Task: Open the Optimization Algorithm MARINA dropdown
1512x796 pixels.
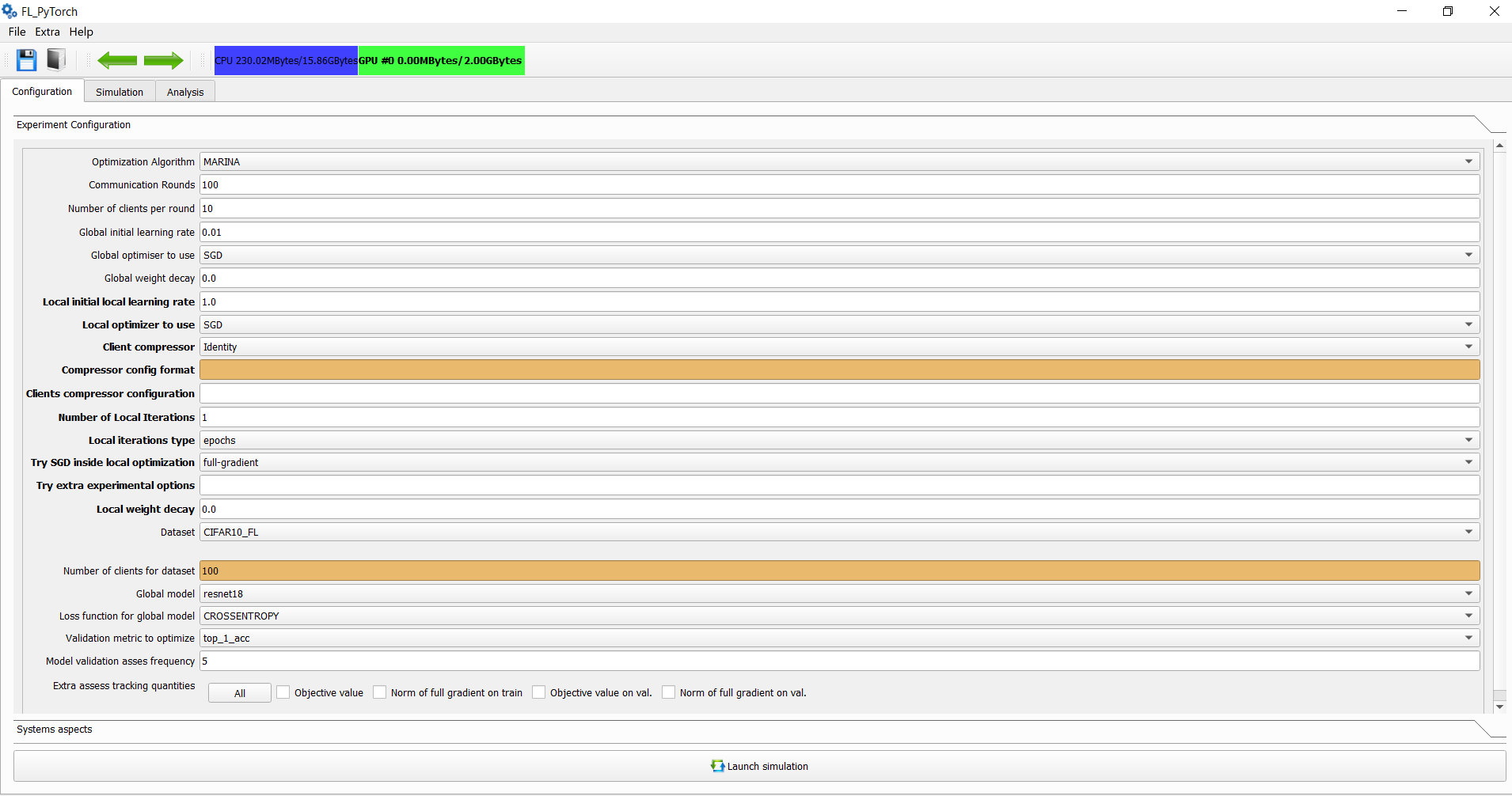Action: point(839,161)
